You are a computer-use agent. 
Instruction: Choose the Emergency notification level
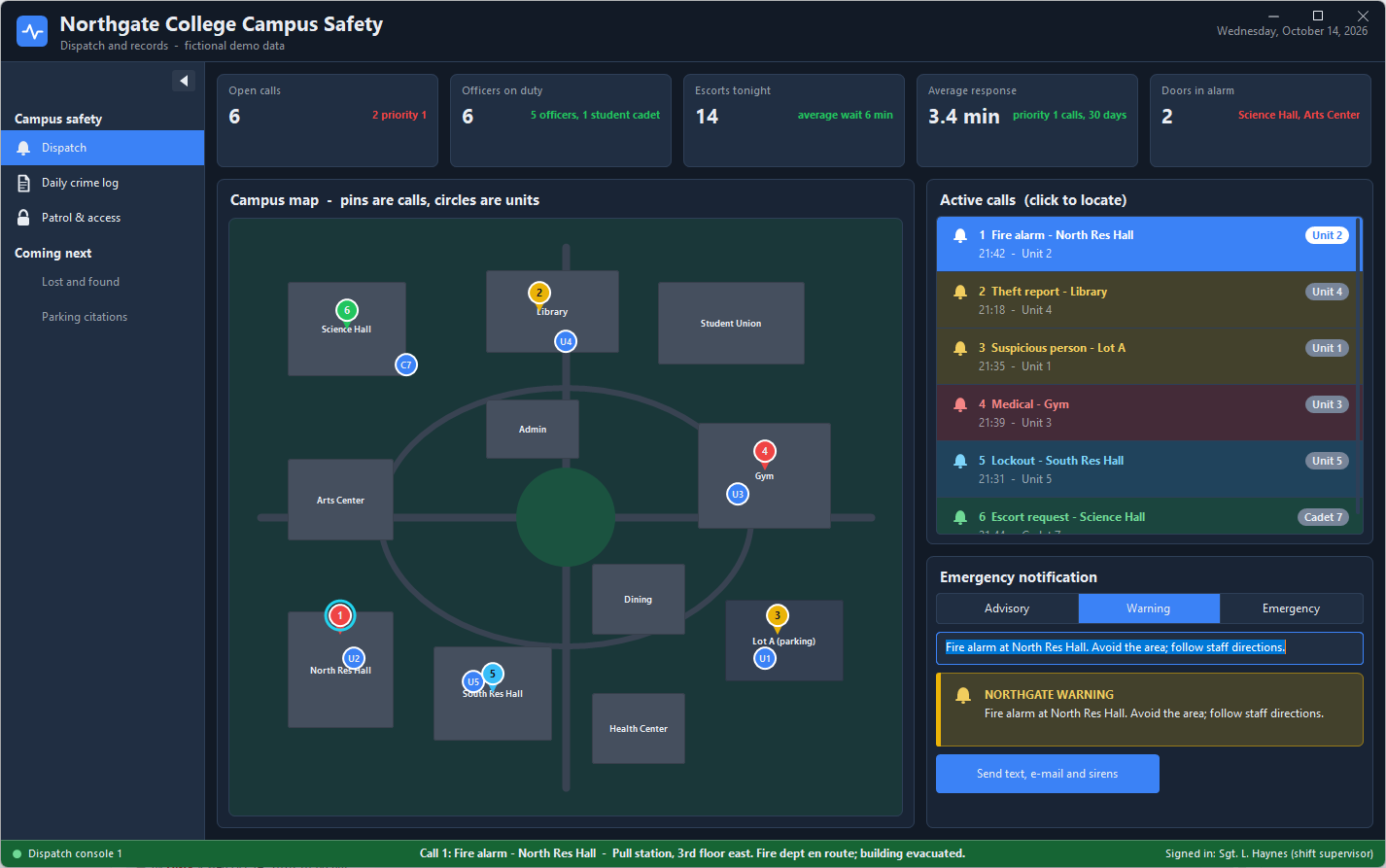1291,608
